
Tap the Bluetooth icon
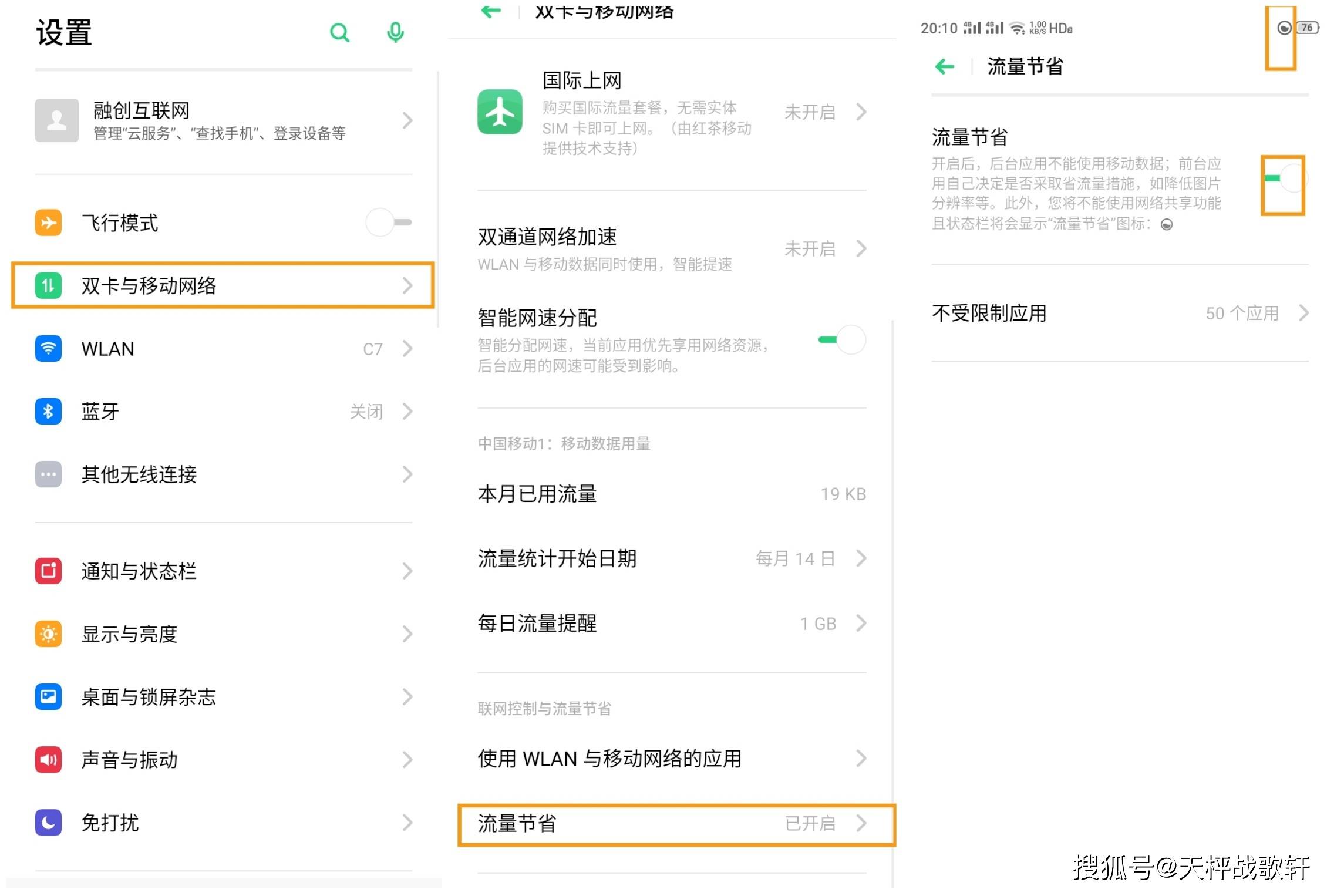tap(48, 411)
